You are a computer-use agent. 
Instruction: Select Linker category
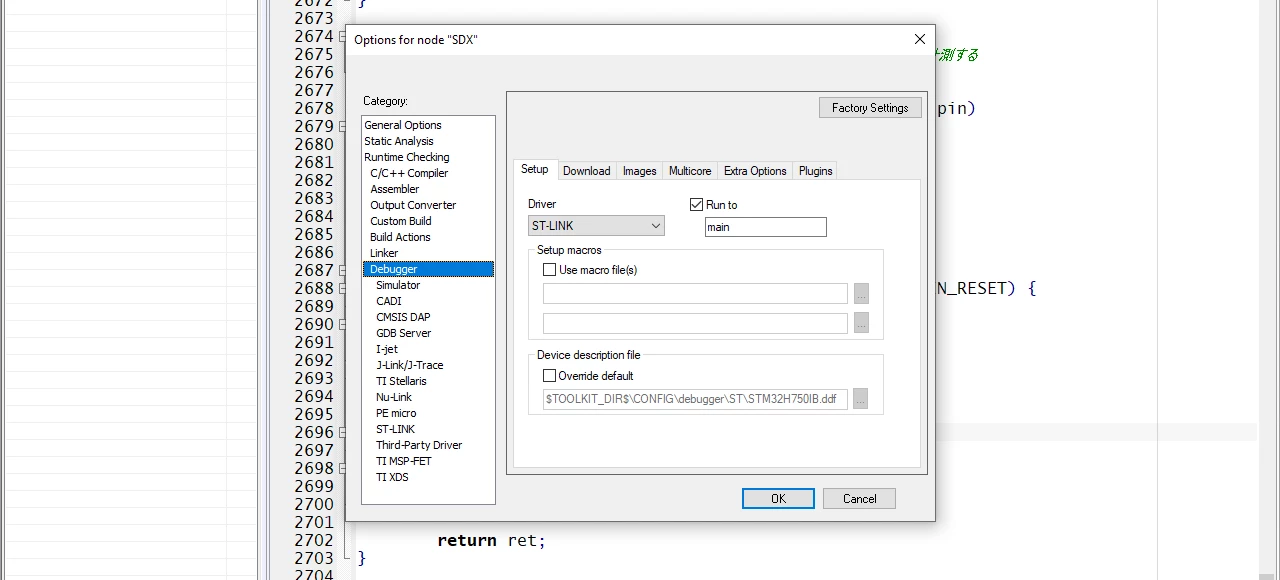coord(384,253)
